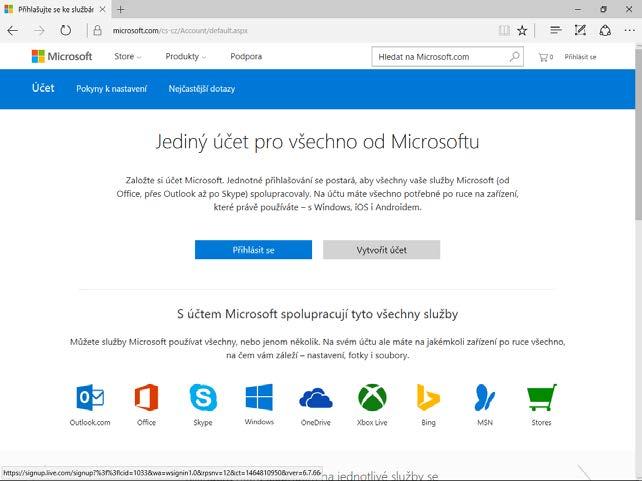This screenshot has width=642, height=481.
Task: Open reading view book icon
Action: point(504,30)
